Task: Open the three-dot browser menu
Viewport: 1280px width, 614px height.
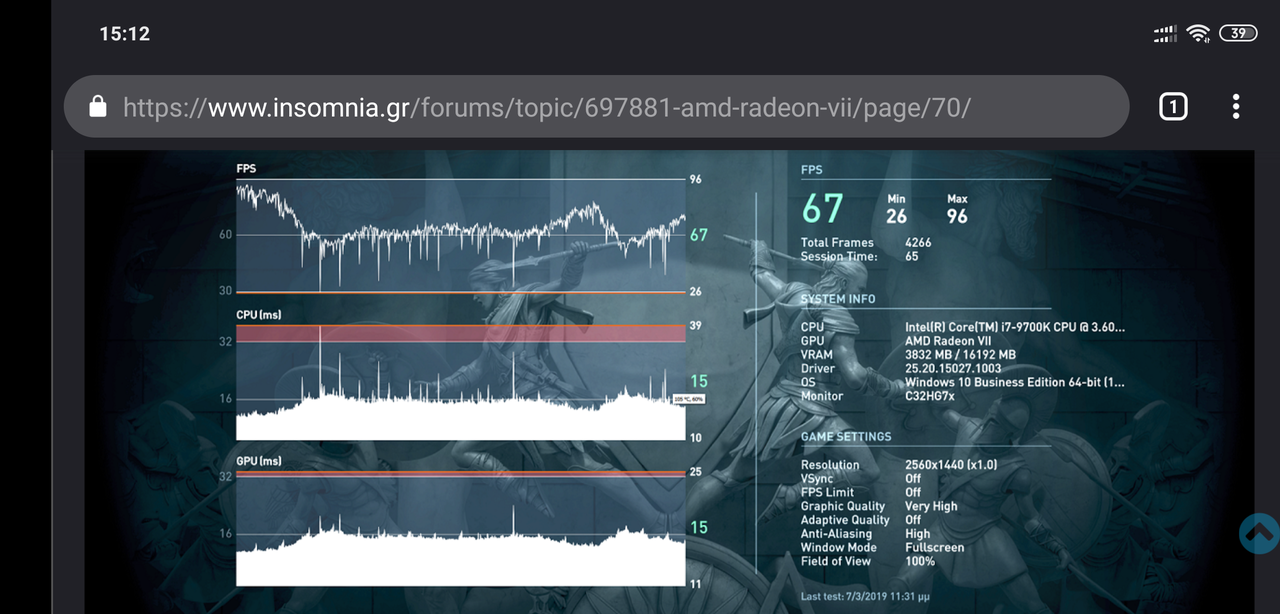Action: (1237, 106)
